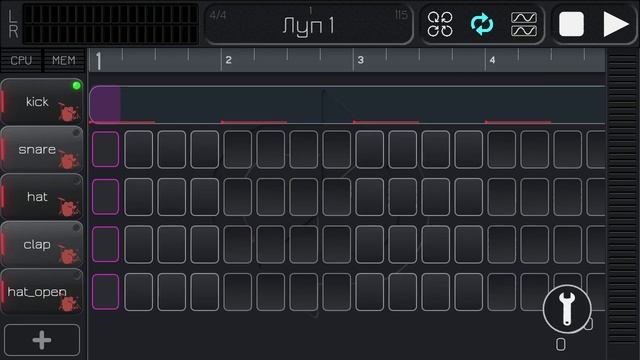Select the hat_open track
Screen dimensions: 640x360
point(42,292)
